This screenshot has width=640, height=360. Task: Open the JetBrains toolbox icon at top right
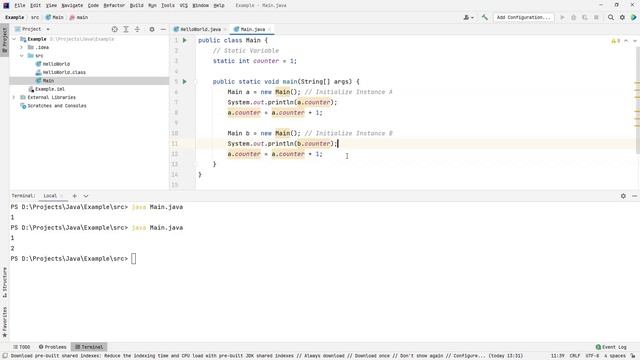tap(633, 18)
